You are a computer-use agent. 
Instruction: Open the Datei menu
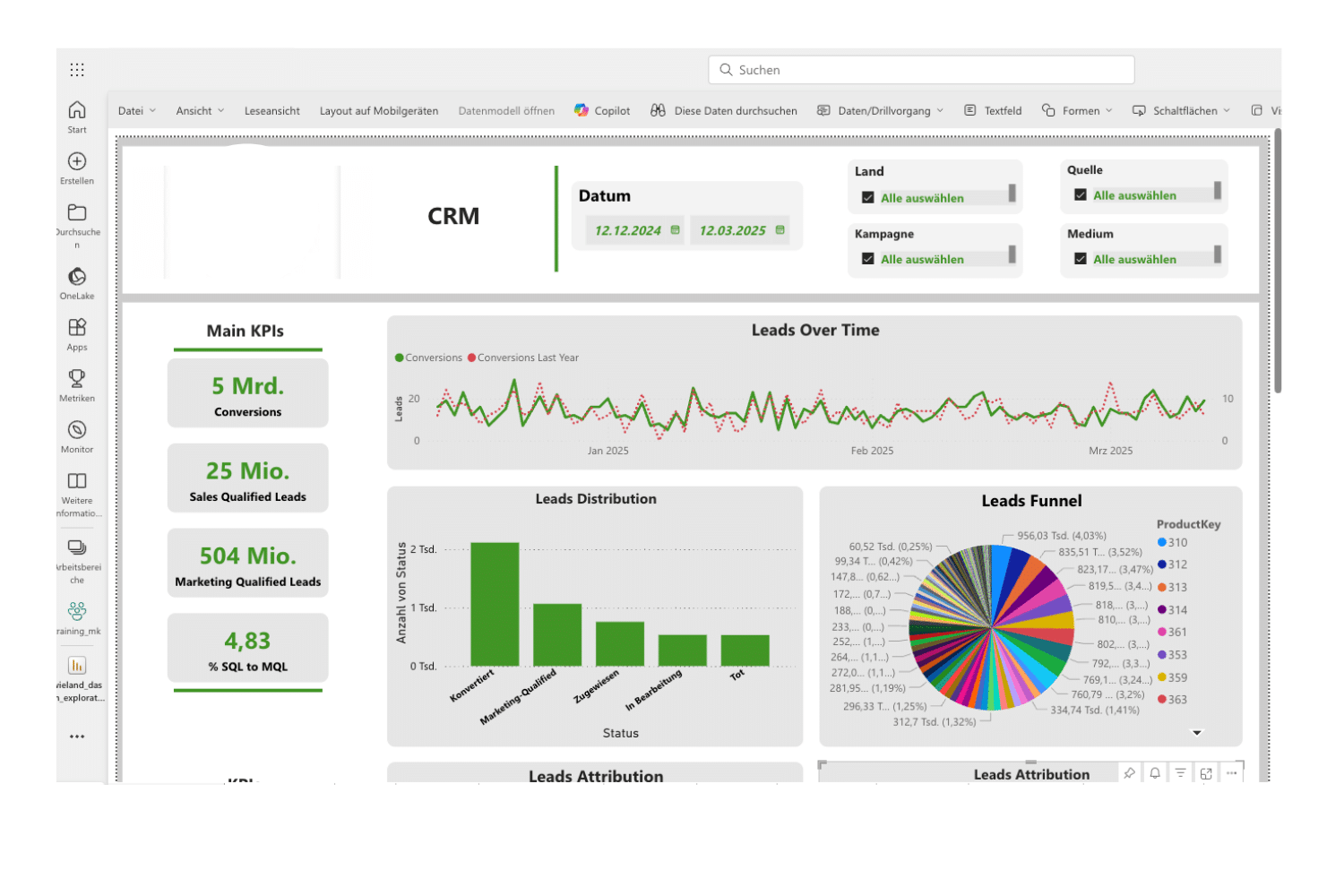137,110
